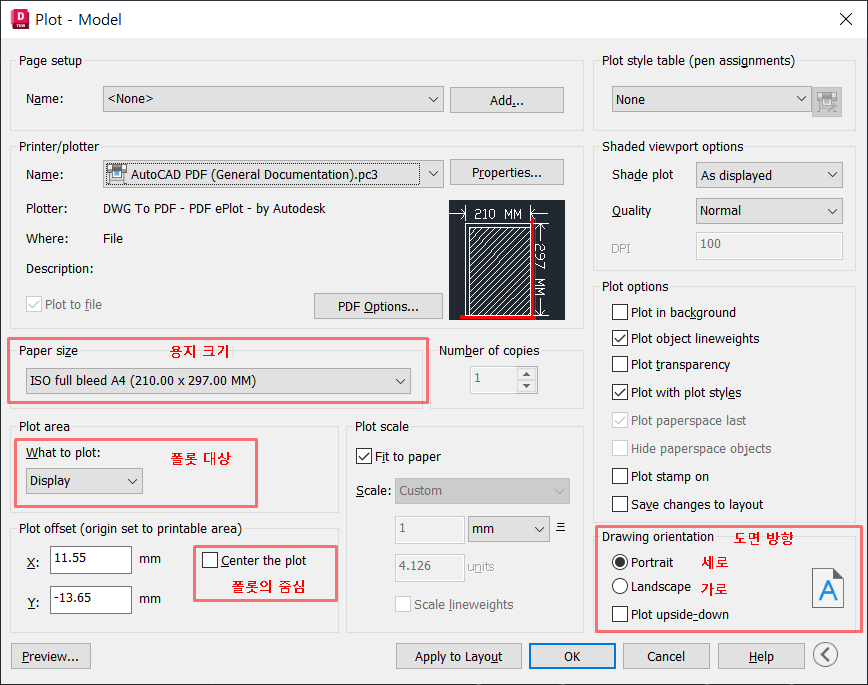This screenshot has width=868, height=685.
Task: Open PDF Options...
Action: click(378, 306)
